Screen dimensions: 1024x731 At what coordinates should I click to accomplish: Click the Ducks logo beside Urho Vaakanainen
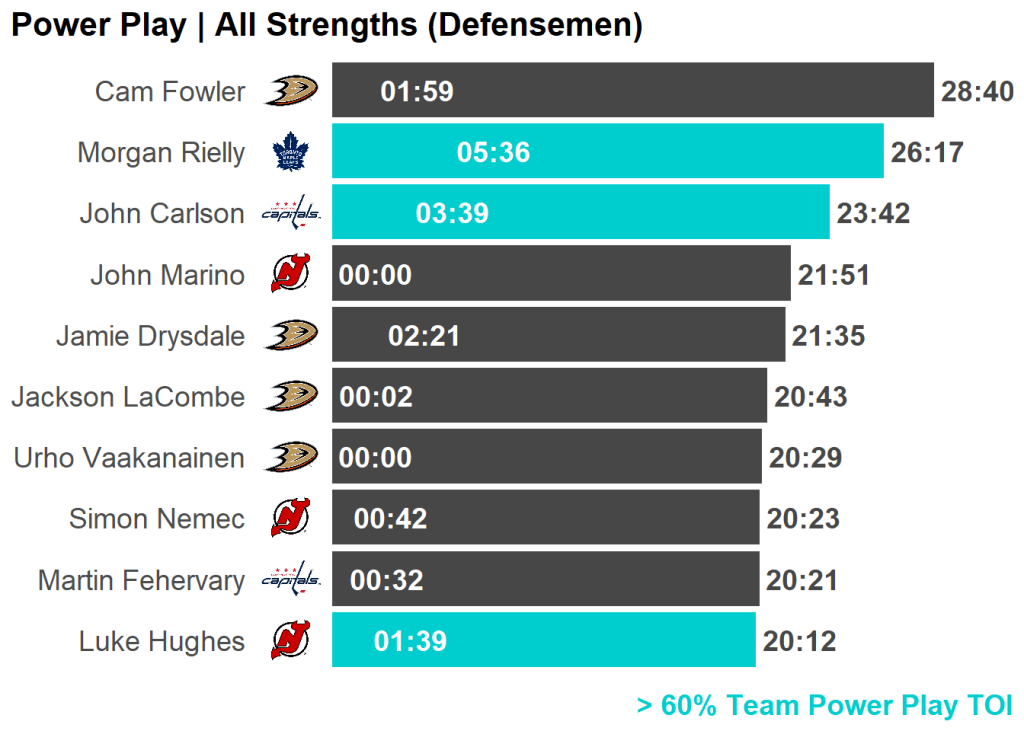coord(291,457)
